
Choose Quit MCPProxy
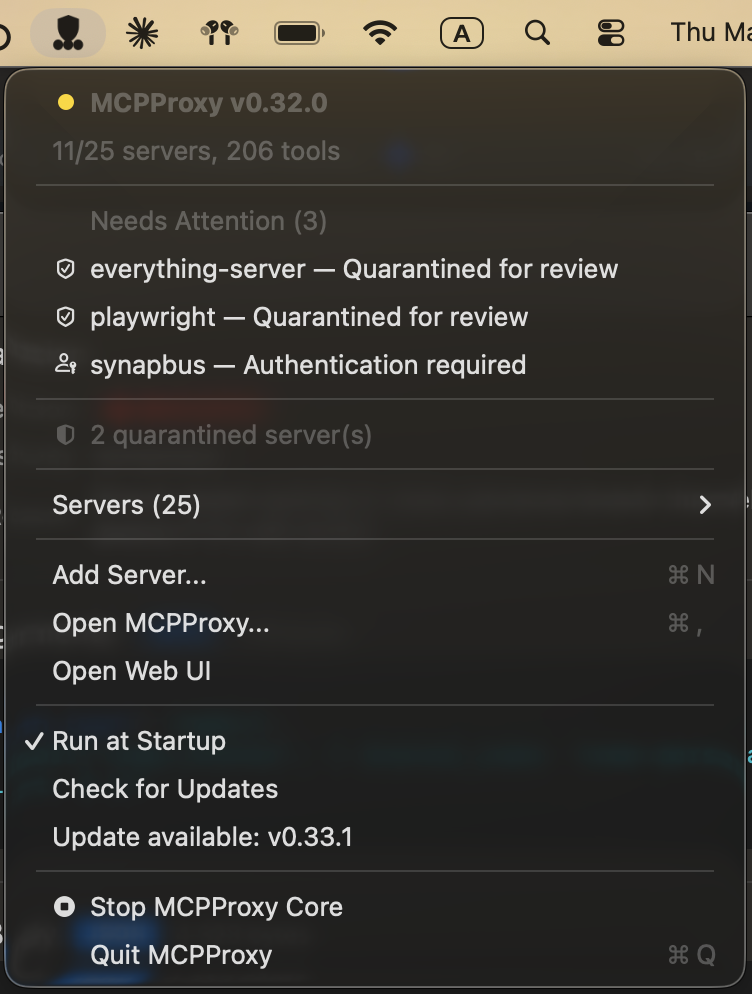click(x=375, y=955)
